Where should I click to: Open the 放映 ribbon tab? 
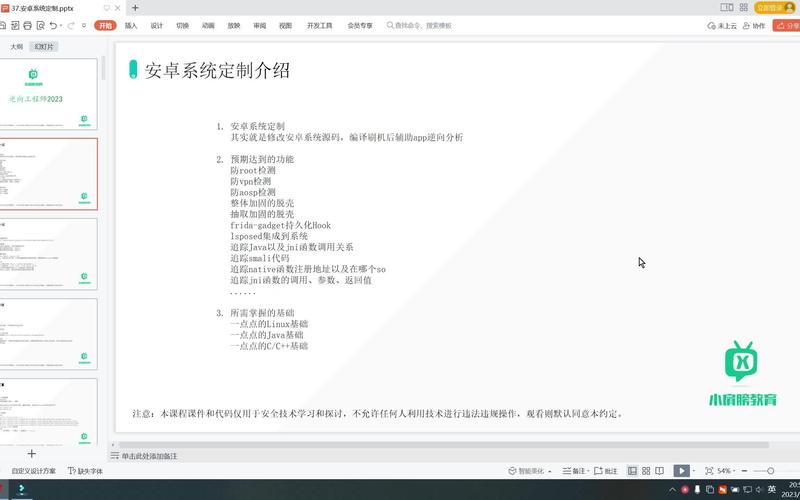(x=234, y=26)
